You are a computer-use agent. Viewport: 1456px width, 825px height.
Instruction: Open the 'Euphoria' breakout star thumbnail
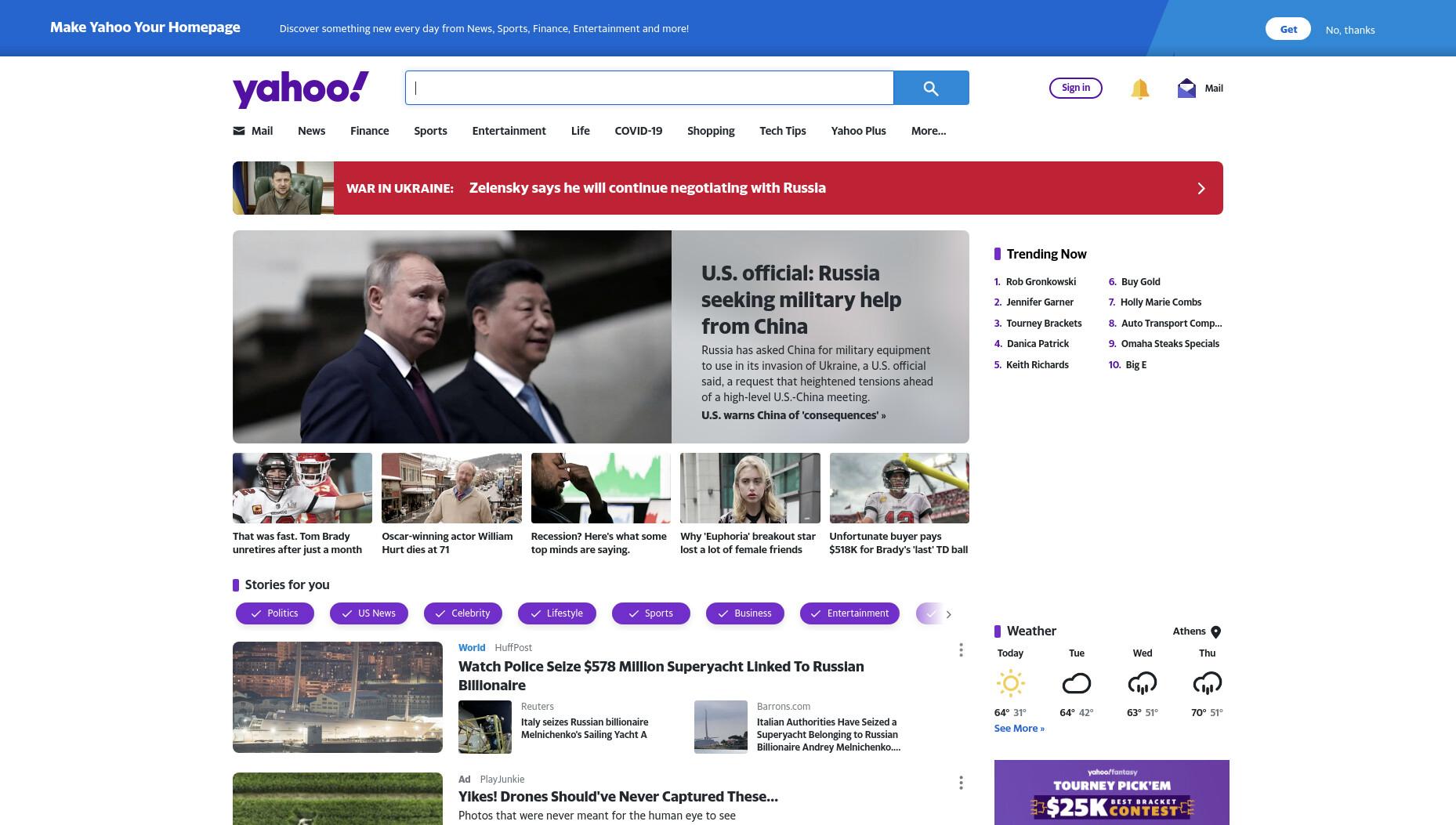[x=750, y=488]
